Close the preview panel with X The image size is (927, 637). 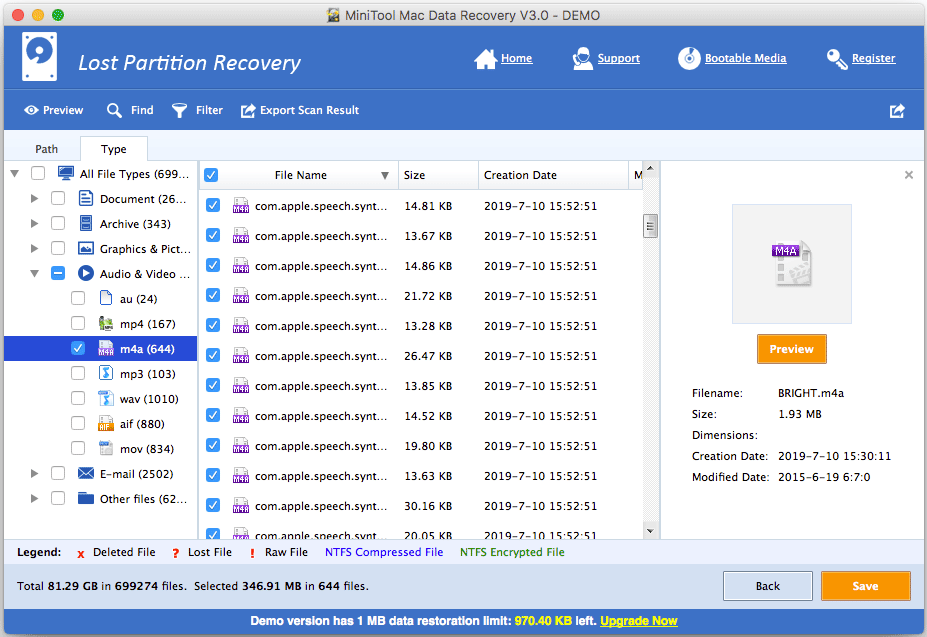(909, 175)
